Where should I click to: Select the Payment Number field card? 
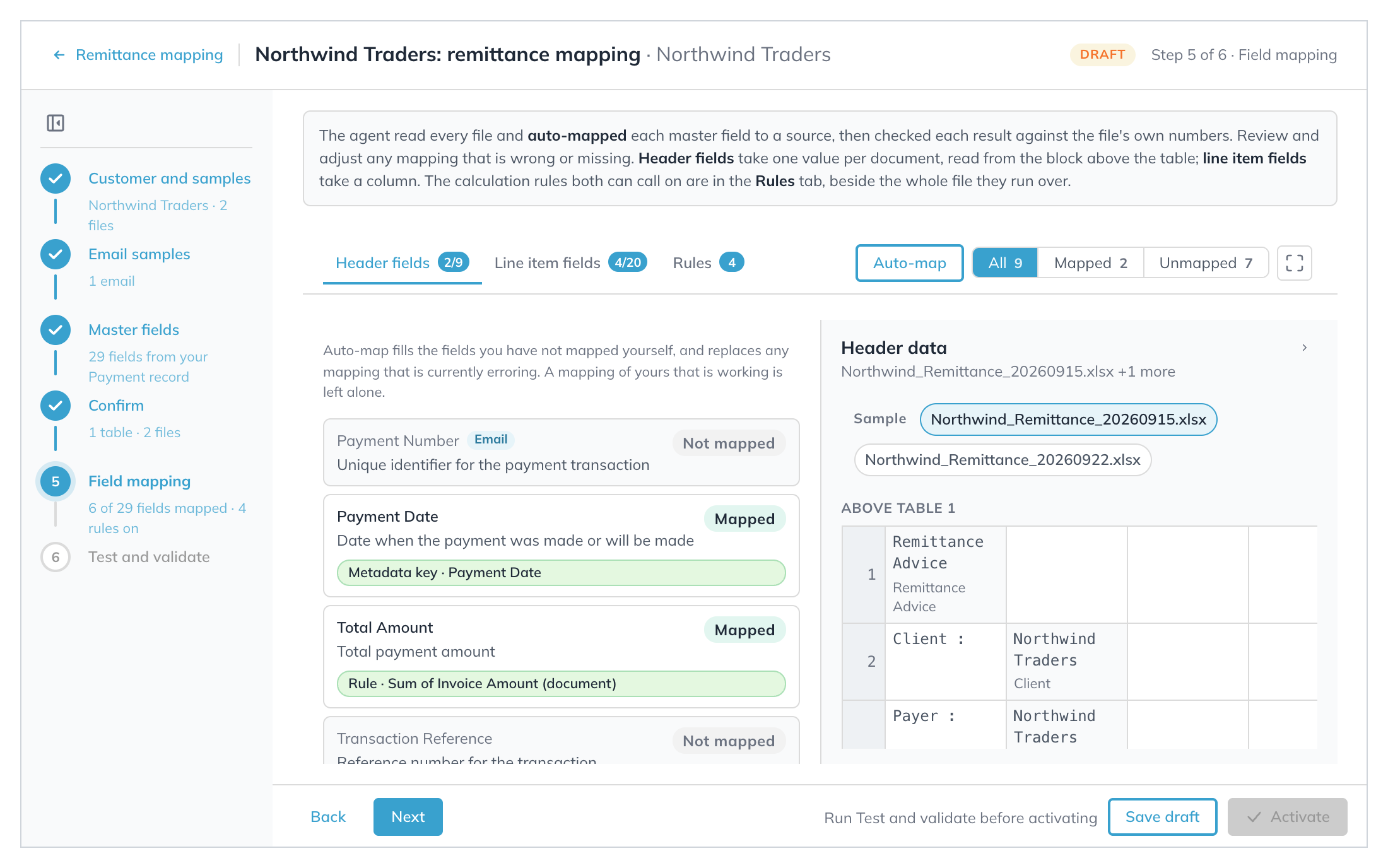click(562, 452)
